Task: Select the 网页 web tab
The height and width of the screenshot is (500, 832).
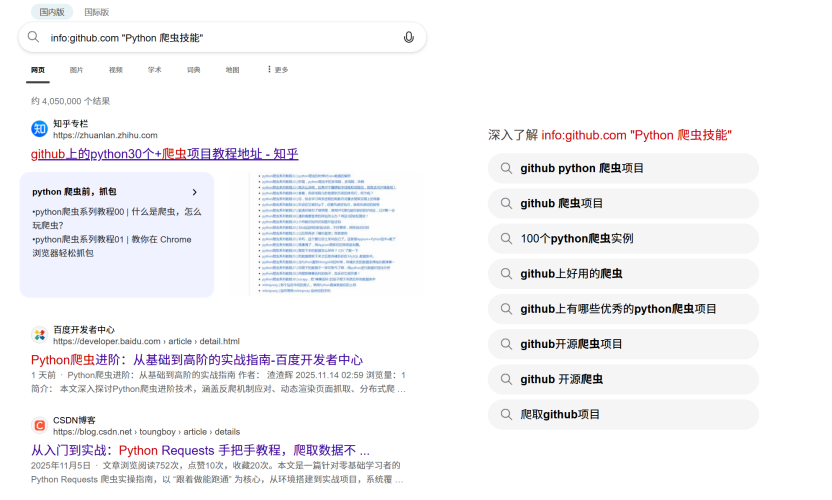Action: 38,70
